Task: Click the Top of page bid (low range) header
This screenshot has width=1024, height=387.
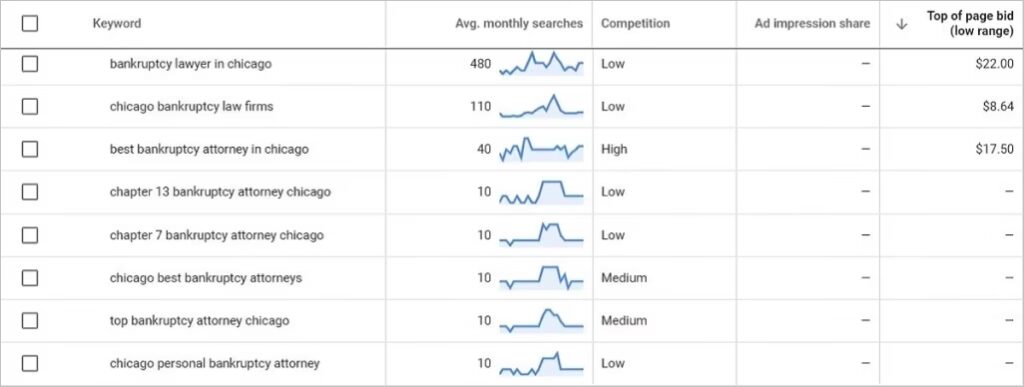Action: 970,23
